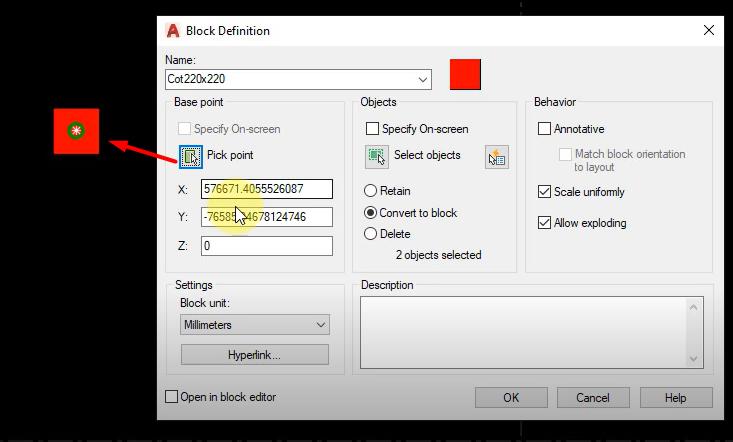The width and height of the screenshot is (733, 442).
Task: Expand the block Name dropdown
Action: pos(423,79)
